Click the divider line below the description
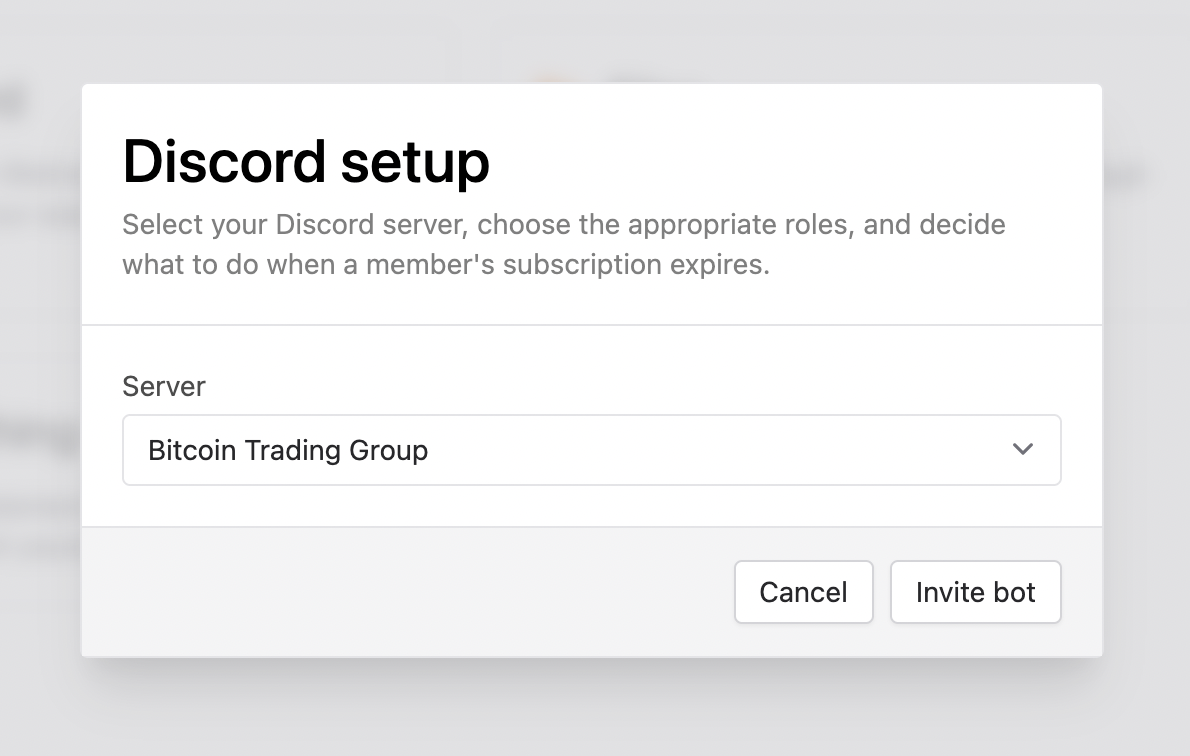Screen dimensions: 1190x756 [x=591, y=324]
